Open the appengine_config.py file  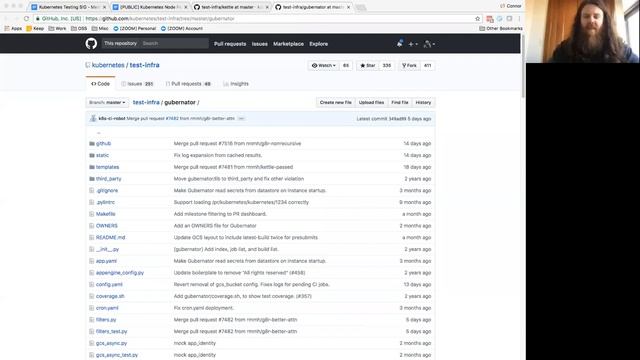tap(120, 273)
